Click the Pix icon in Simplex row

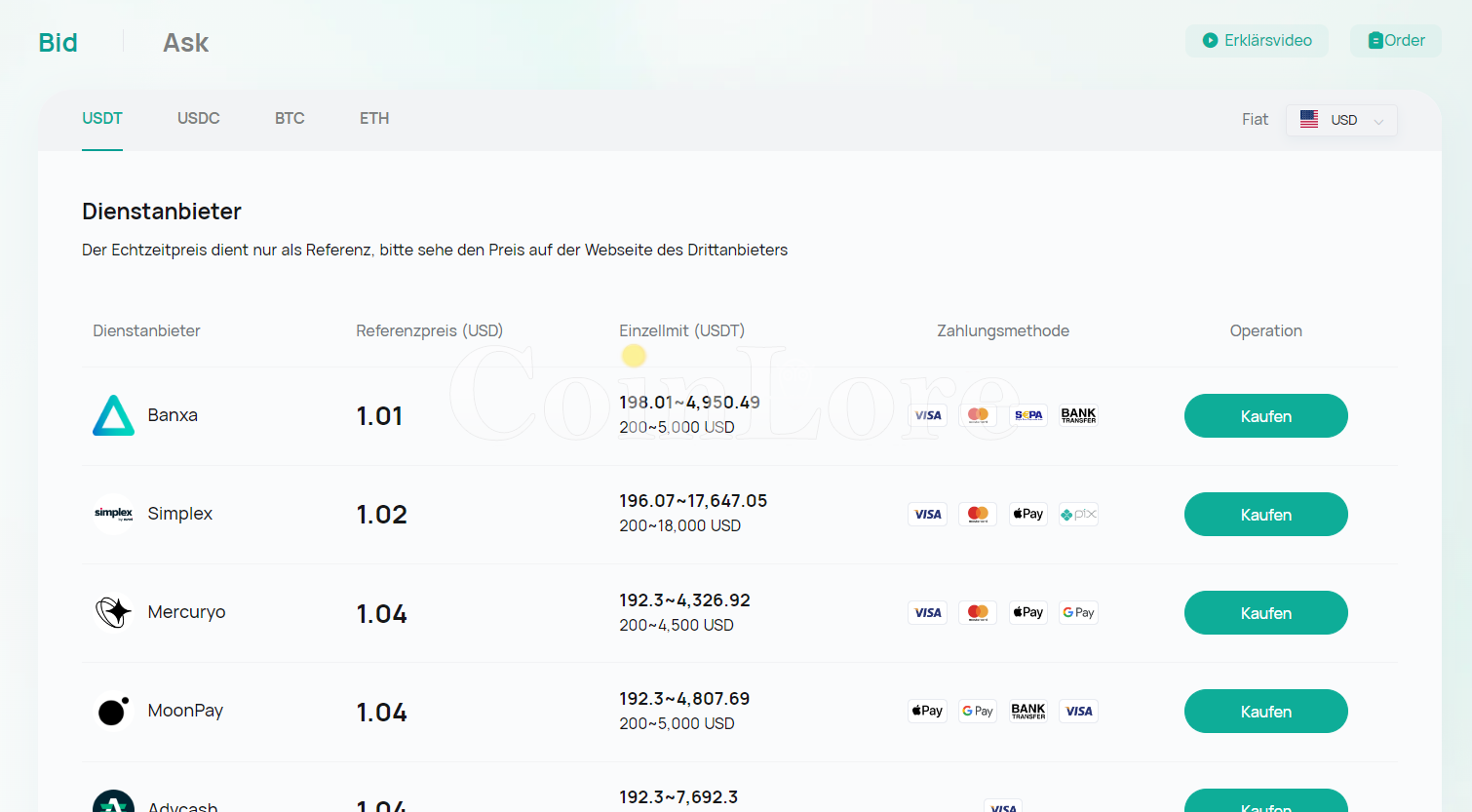click(1078, 514)
